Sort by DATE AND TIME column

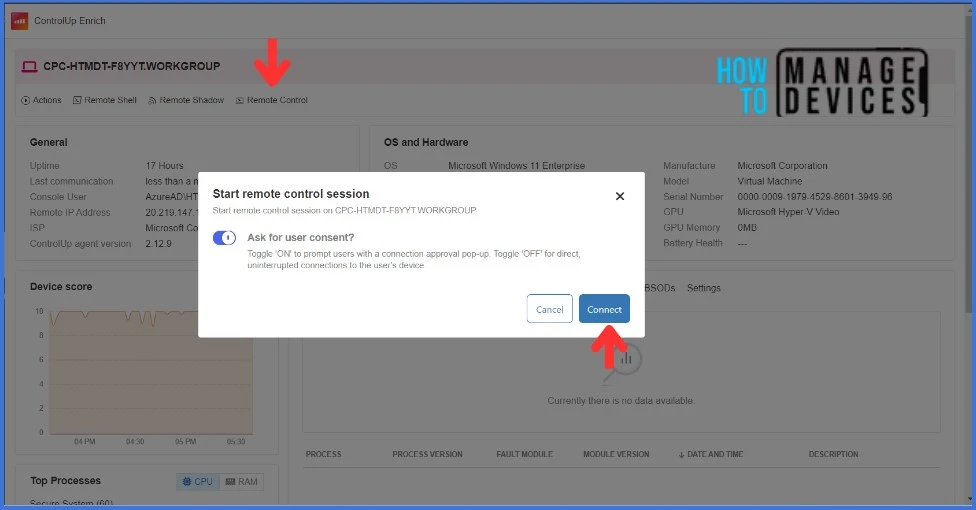[x=711, y=454]
